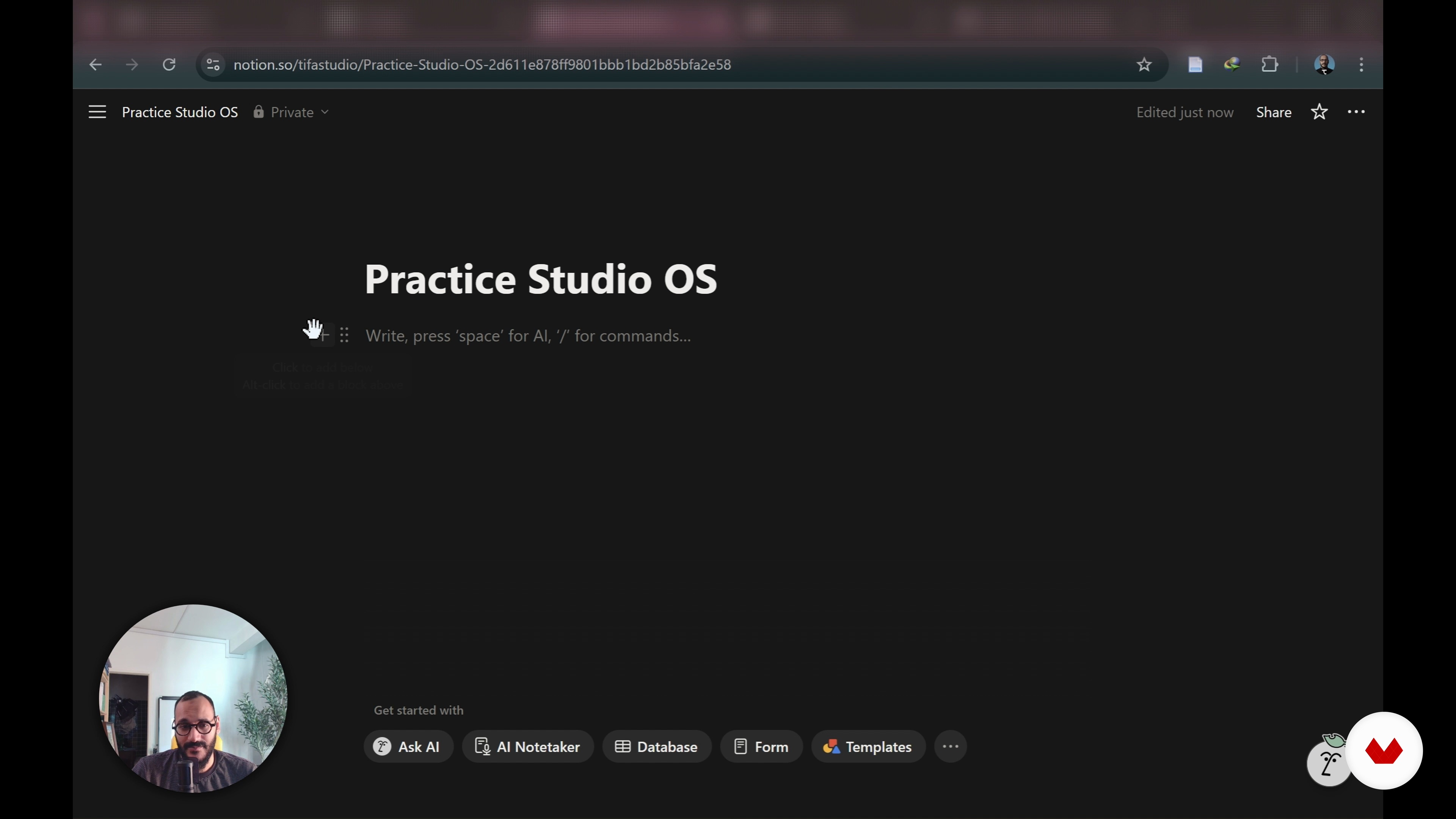
Task: Insert a Form
Action: (x=761, y=747)
